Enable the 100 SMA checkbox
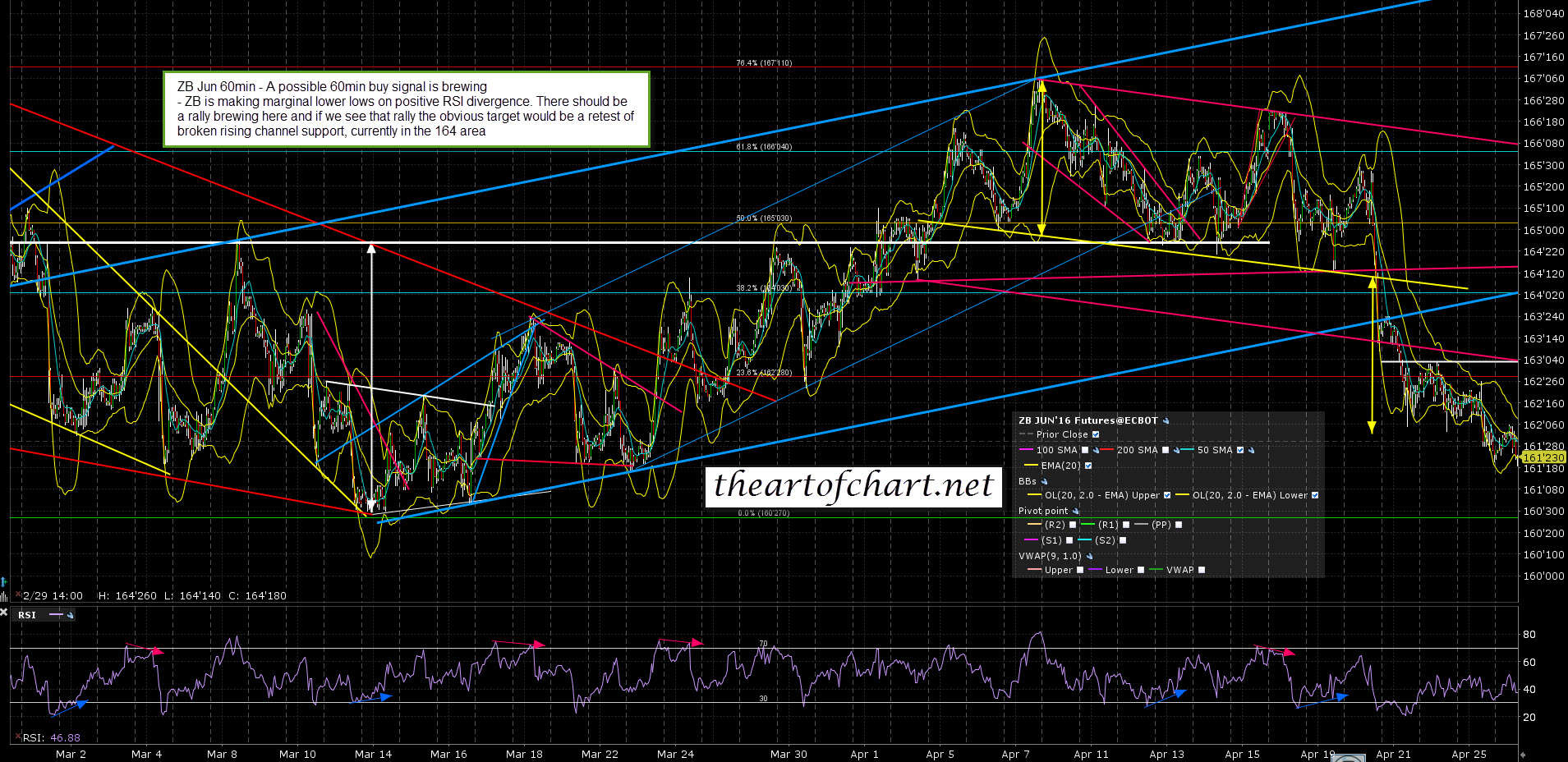Viewport: 1568px width, 762px height. tap(1085, 450)
